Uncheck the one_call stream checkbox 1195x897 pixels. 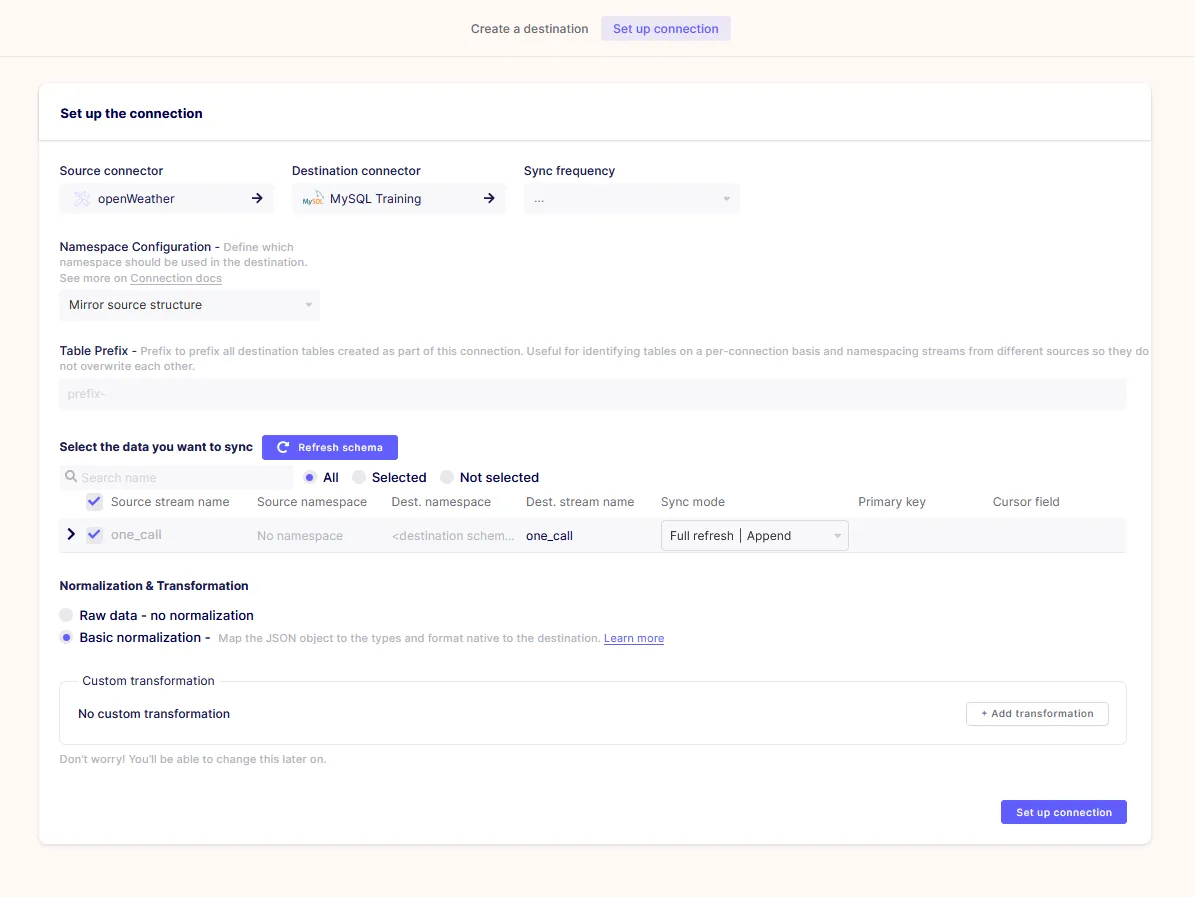(x=94, y=535)
